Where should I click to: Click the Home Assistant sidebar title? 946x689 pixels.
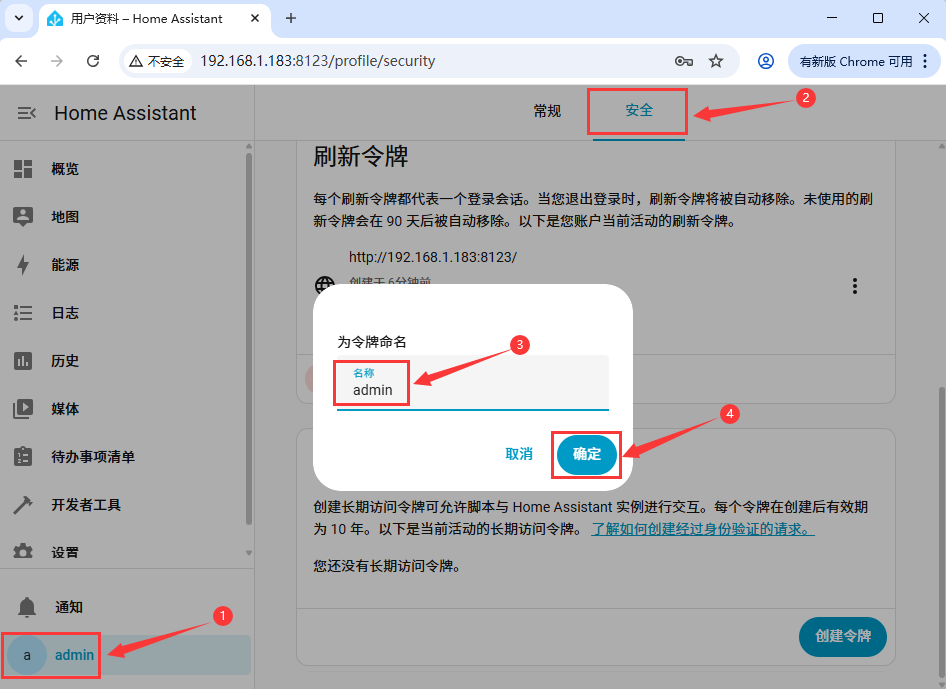click(125, 113)
